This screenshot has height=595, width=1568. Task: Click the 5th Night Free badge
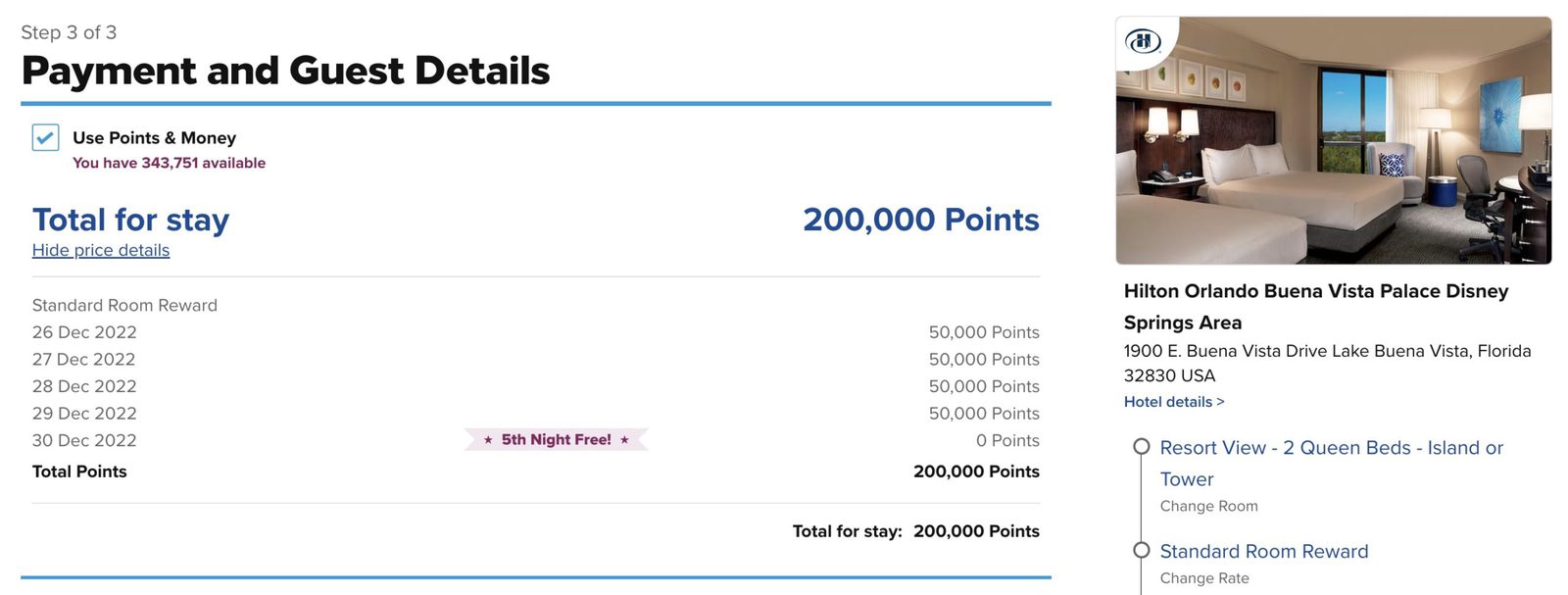coord(555,439)
